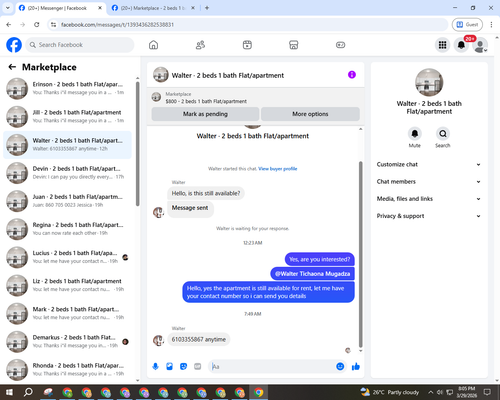Open the Marketplace storefront icon
Image resolution: width=500 pixels, height=400 pixels.
click(x=294, y=45)
